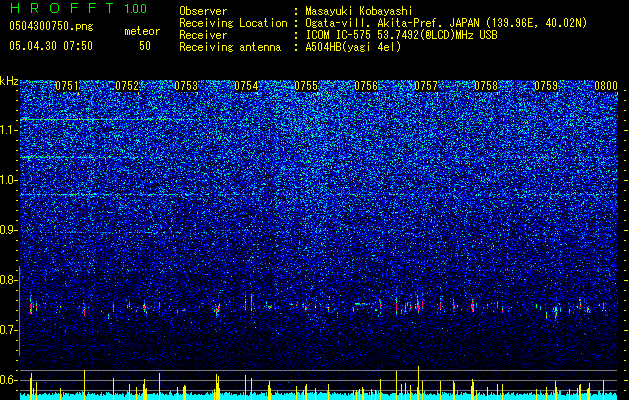Click the HROFFT title text

(61, 8)
